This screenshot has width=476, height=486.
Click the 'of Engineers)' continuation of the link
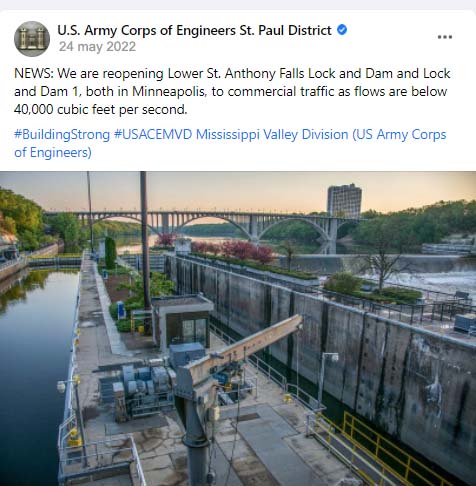(53, 153)
